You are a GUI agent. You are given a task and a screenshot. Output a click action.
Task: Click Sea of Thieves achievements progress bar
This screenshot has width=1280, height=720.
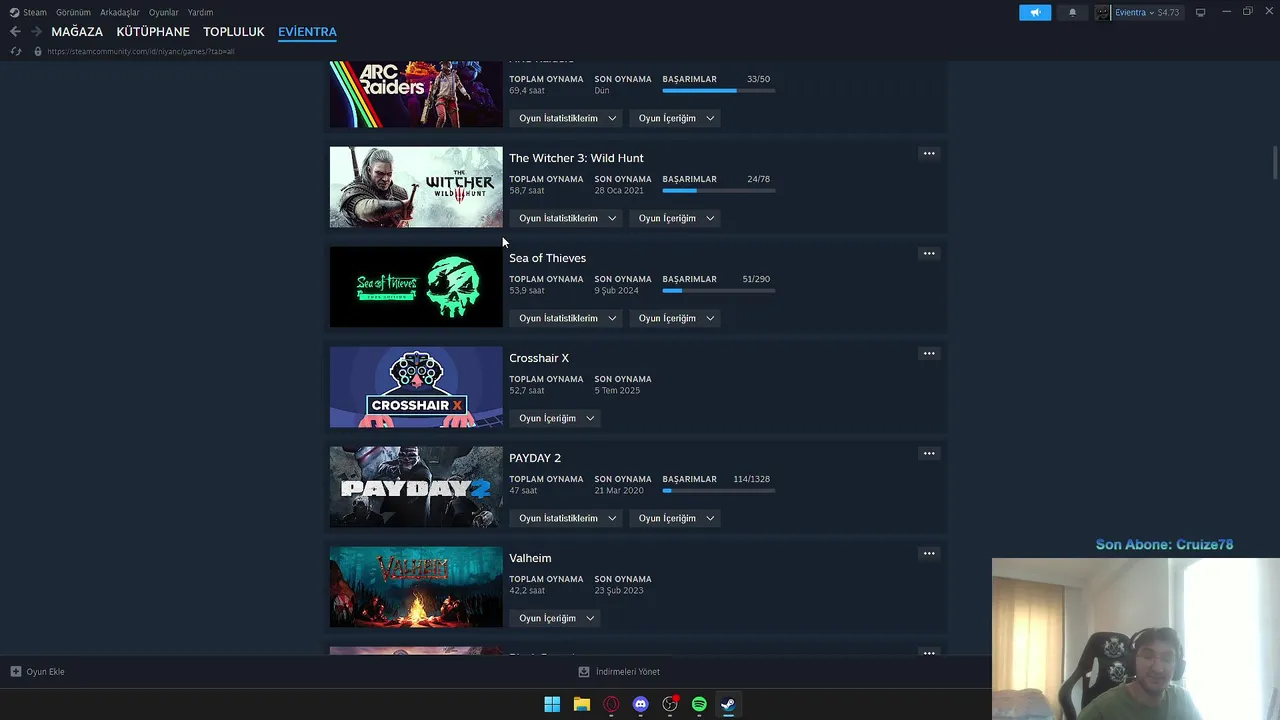coord(718,291)
